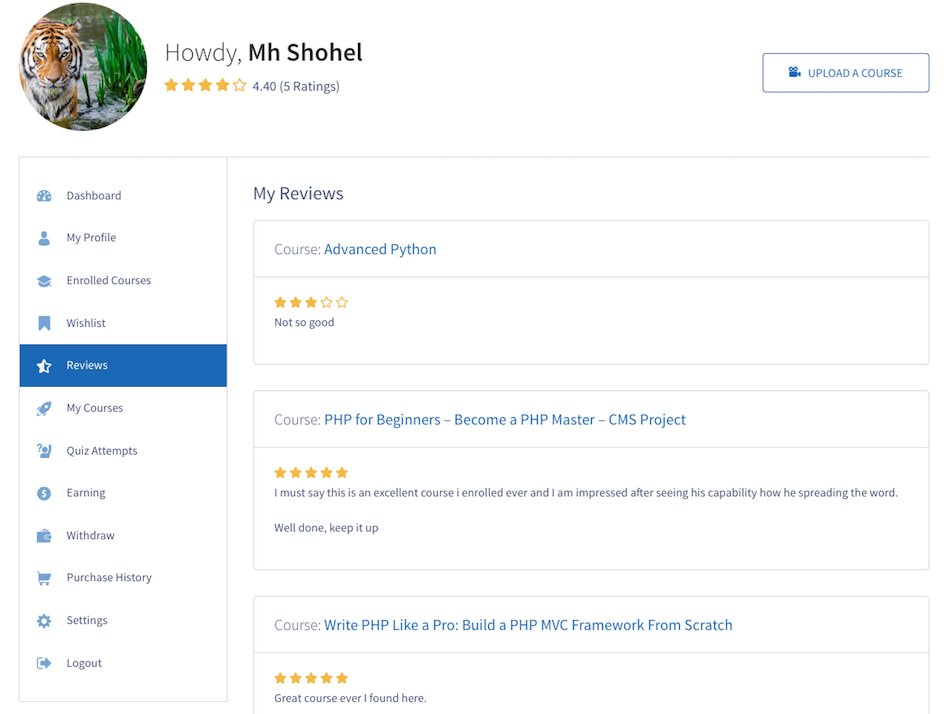Open the Advanced Python course link
Screen dimensions: 950x714
[x=380, y=249]
